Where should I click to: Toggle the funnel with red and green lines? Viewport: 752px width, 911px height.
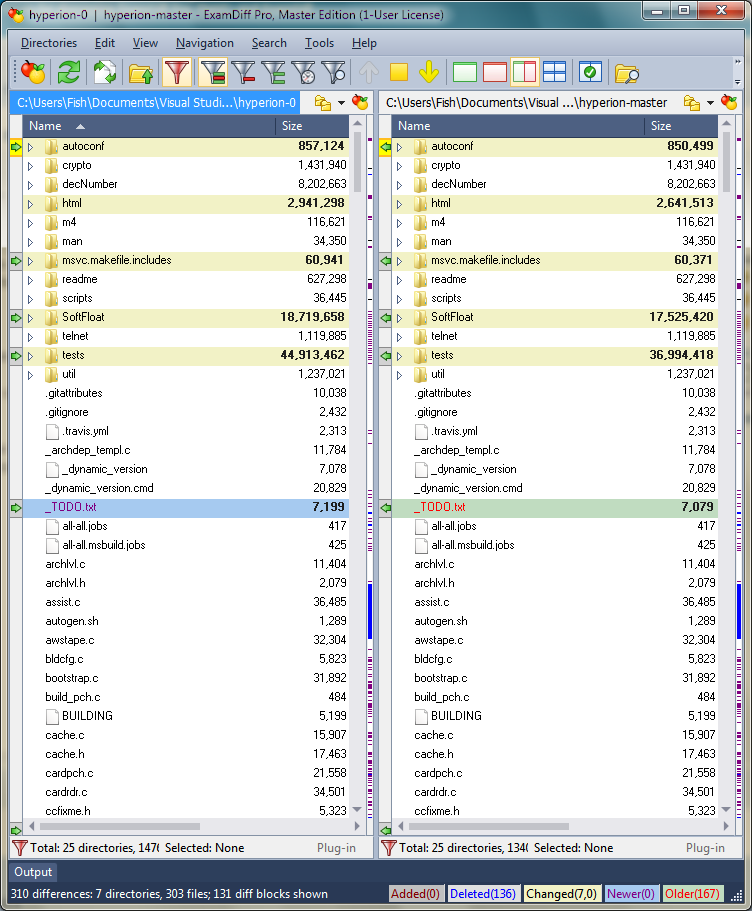click(213, 73)
